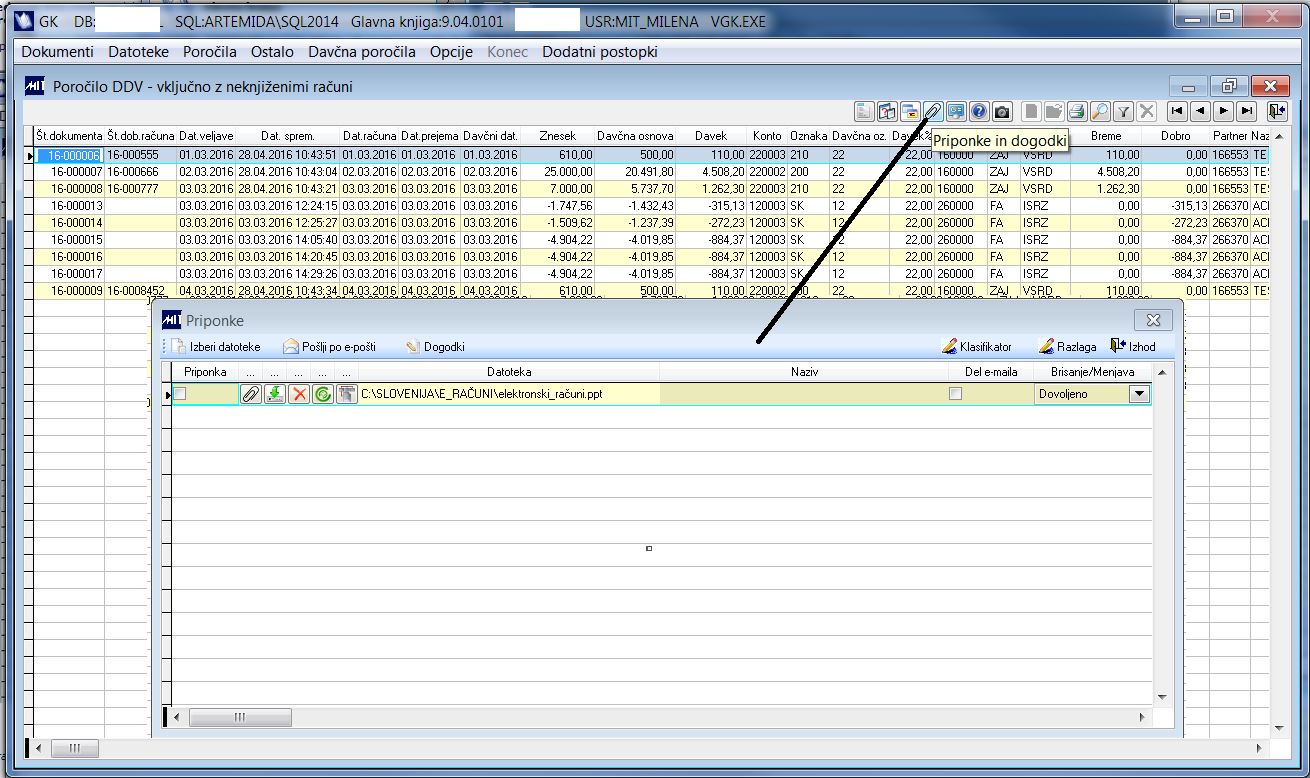Open the magnifier search icon
Screen dimensions: 1310x778
[x=1099, y=111]
